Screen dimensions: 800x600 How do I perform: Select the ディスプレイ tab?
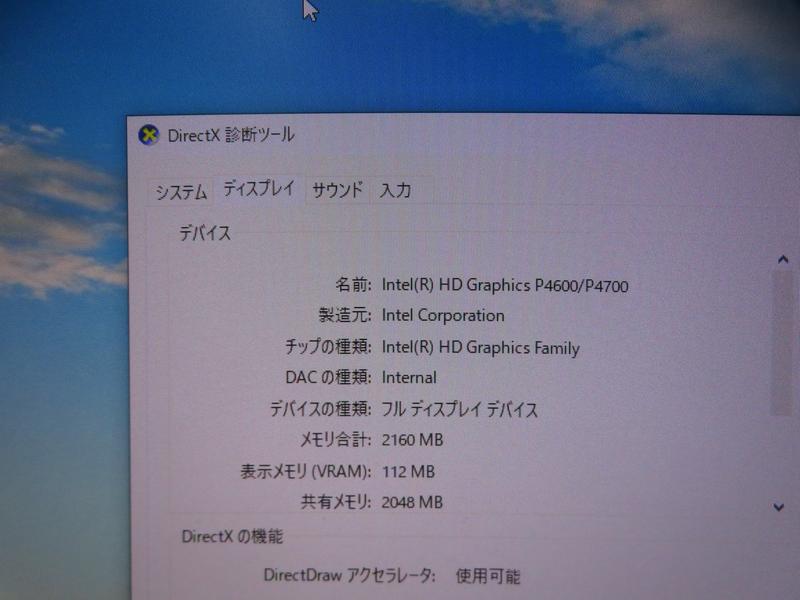click(x=259, y=188)
